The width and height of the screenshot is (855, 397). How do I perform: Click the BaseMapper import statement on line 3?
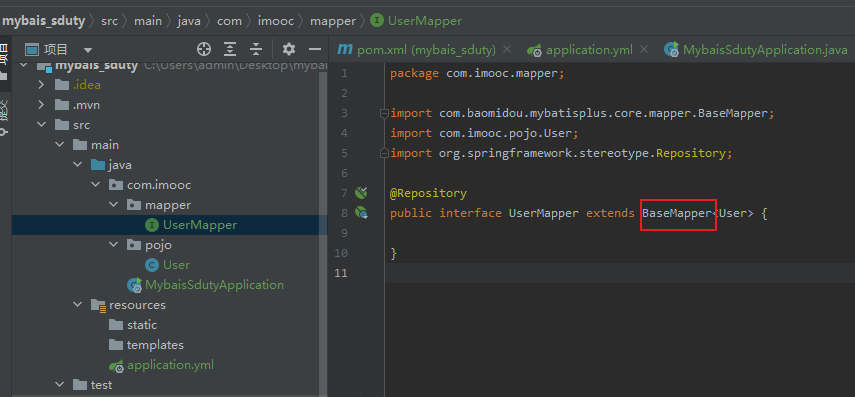point(582,113)
